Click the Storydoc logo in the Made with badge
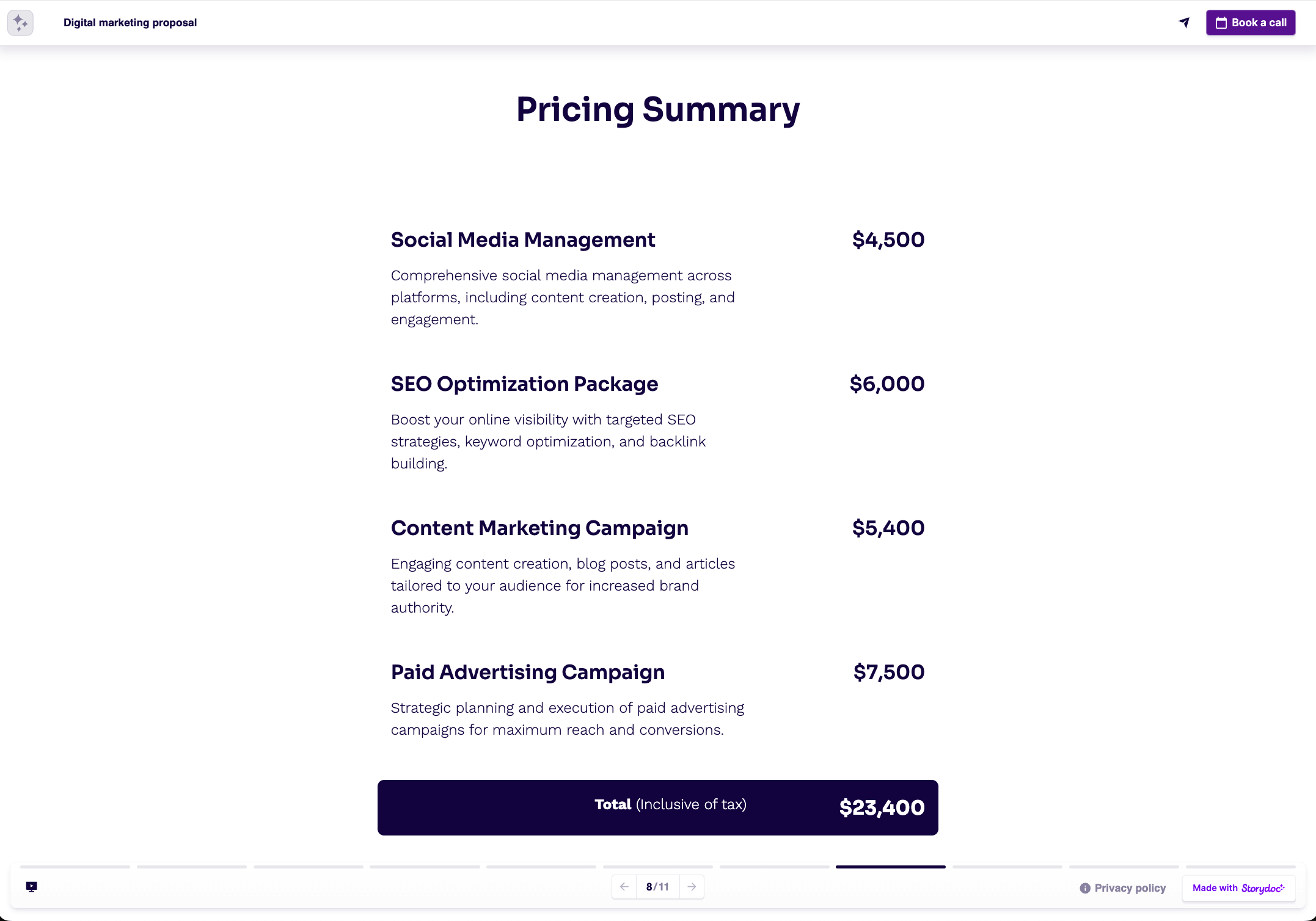This screenshot has height=921, width=1316. point(1262,888)
